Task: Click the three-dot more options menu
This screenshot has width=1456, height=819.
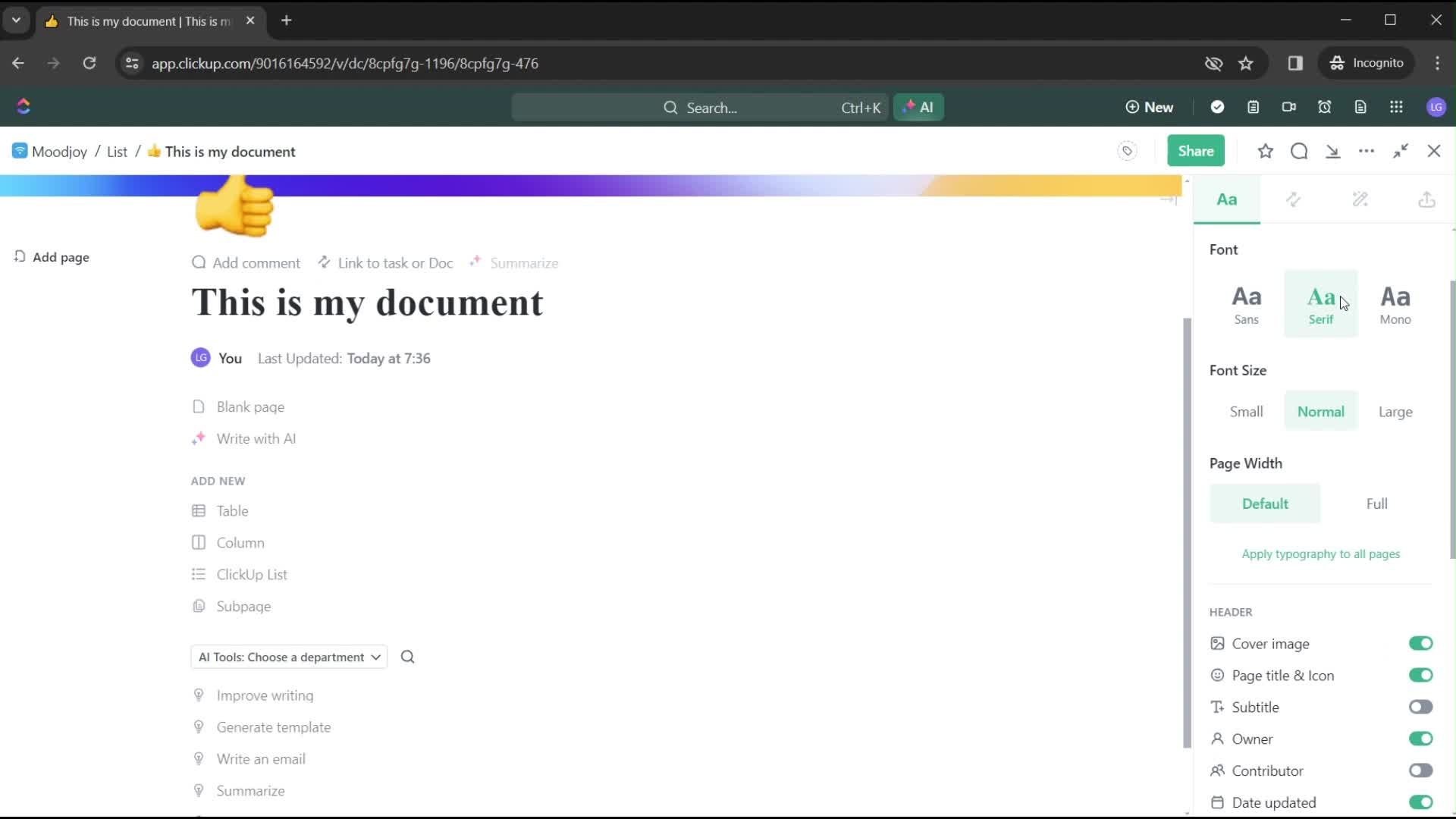Action: (1367, 151)
